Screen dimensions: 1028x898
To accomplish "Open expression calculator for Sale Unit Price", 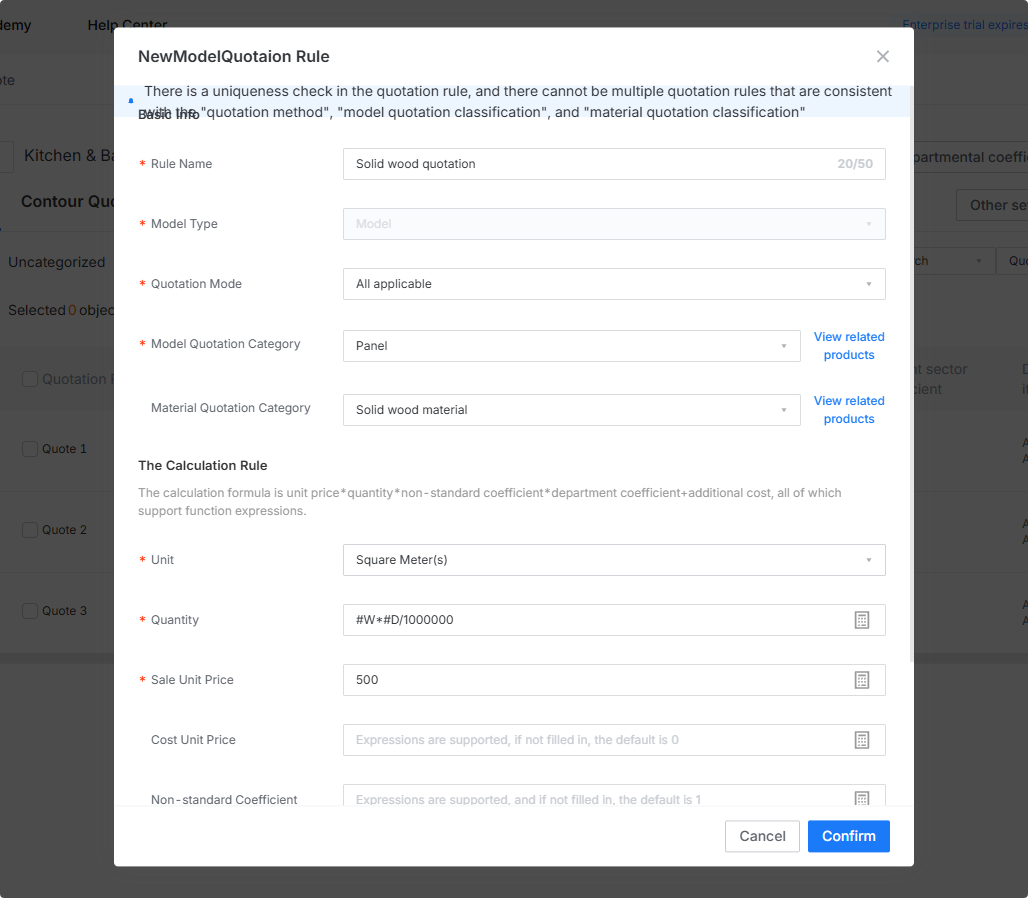I will (861, 680).
